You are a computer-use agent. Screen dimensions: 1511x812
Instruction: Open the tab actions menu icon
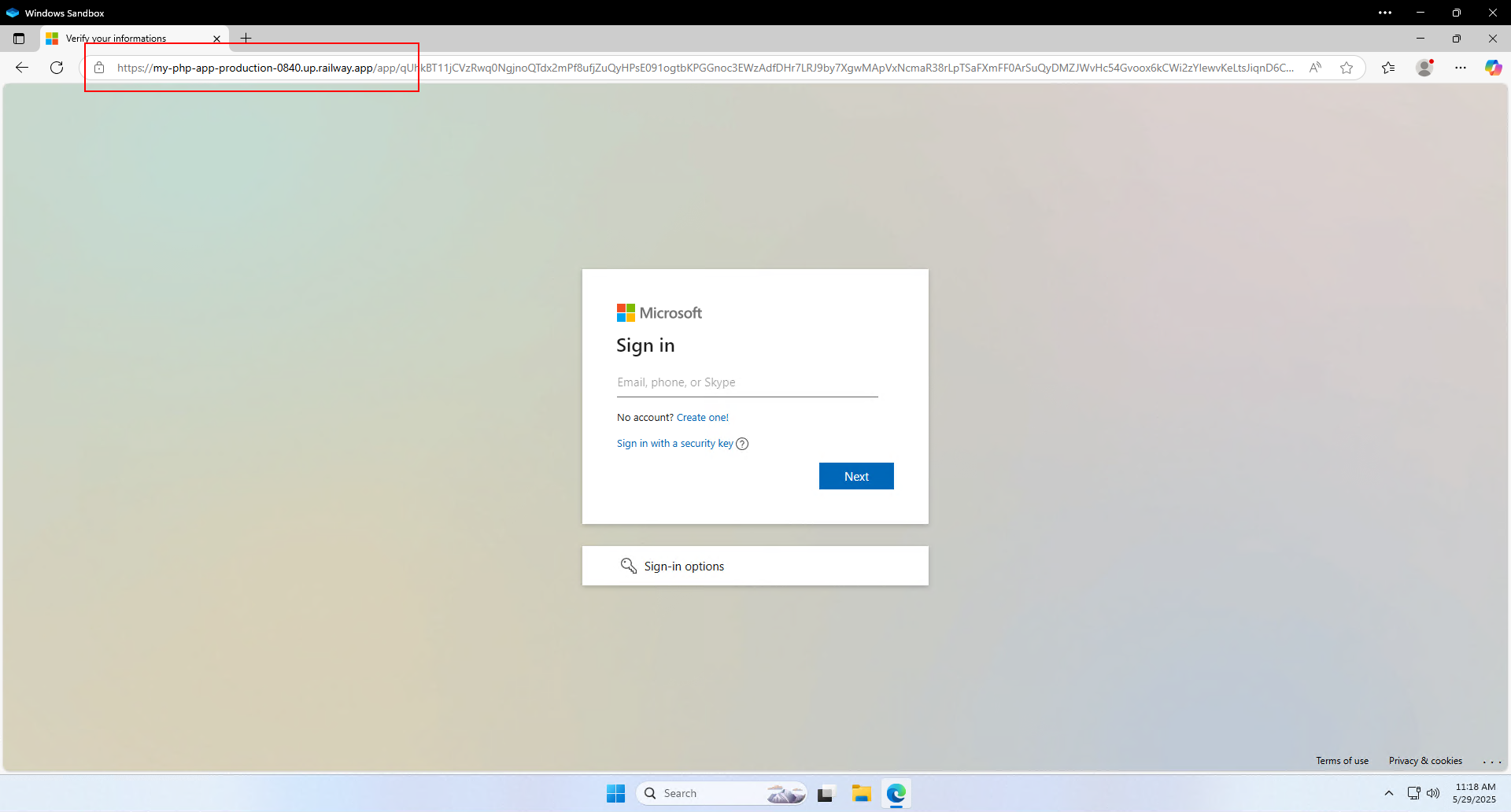[x=19, y=39]
